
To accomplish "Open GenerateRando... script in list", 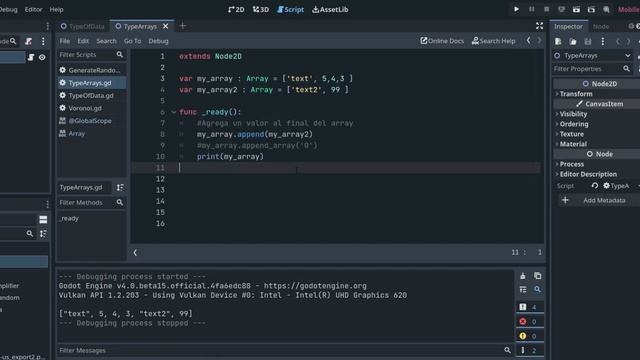I will click(x=90, y=70).
